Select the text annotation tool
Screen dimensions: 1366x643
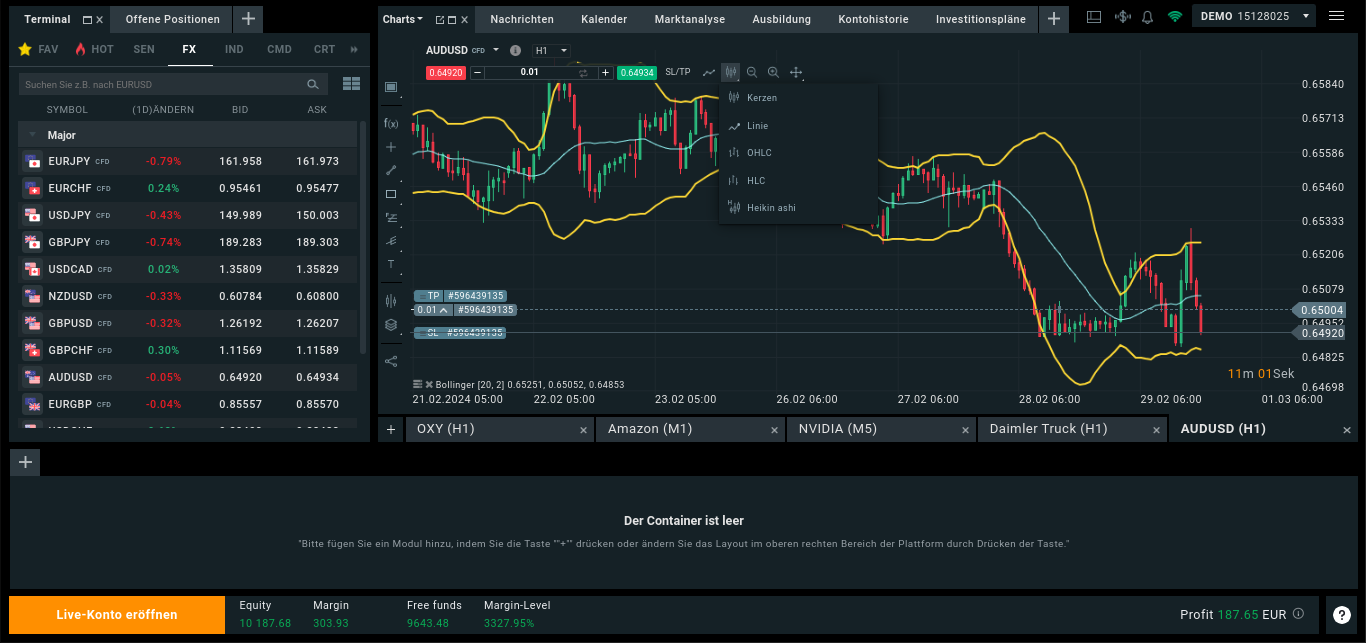(391, 264)
